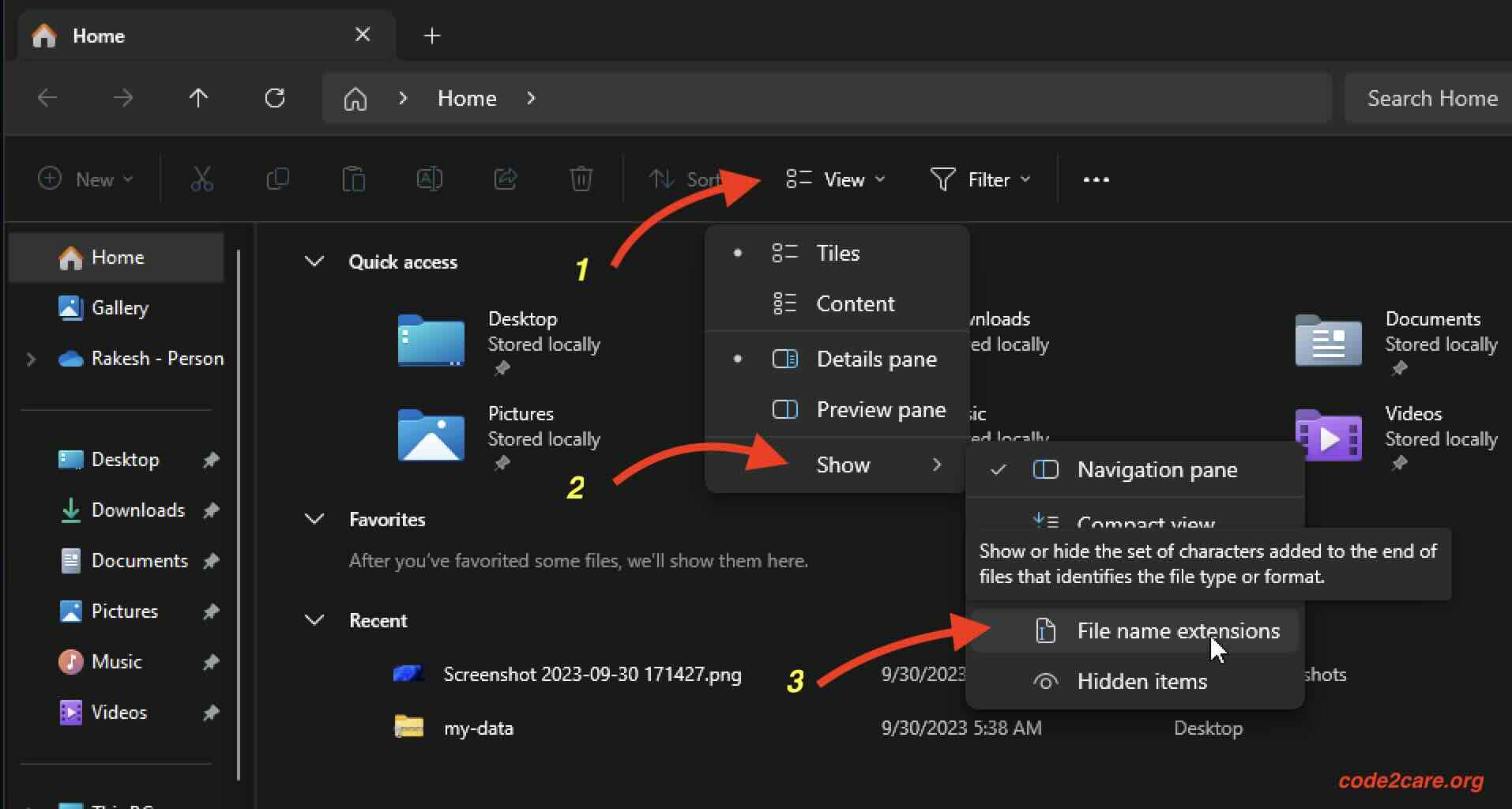This screenshot has height=809, width=1512.
Task: Open a new tab with the plus button
Action: (x=431, y=36)
